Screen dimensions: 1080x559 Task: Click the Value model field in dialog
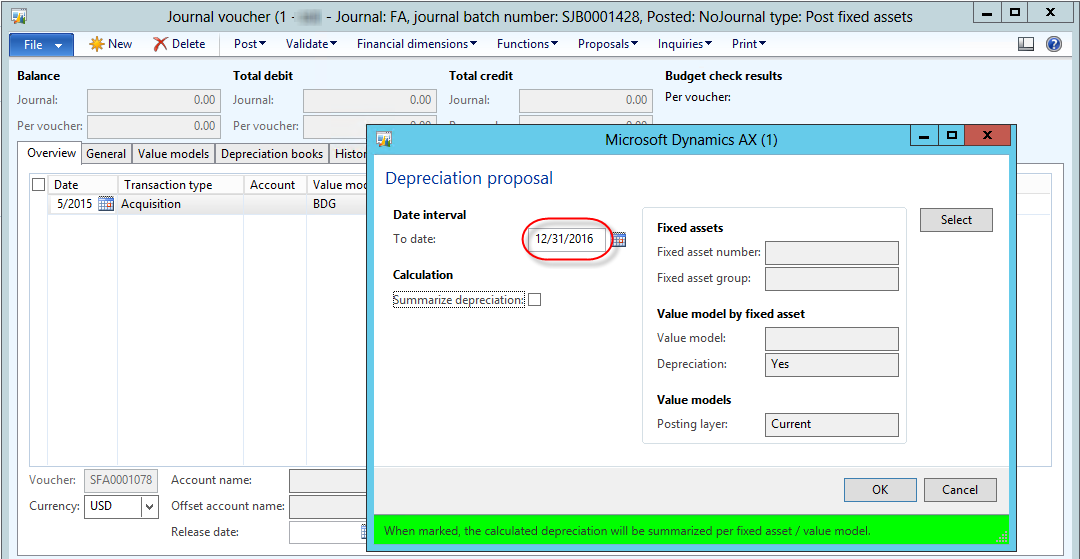tap(831, 339)
